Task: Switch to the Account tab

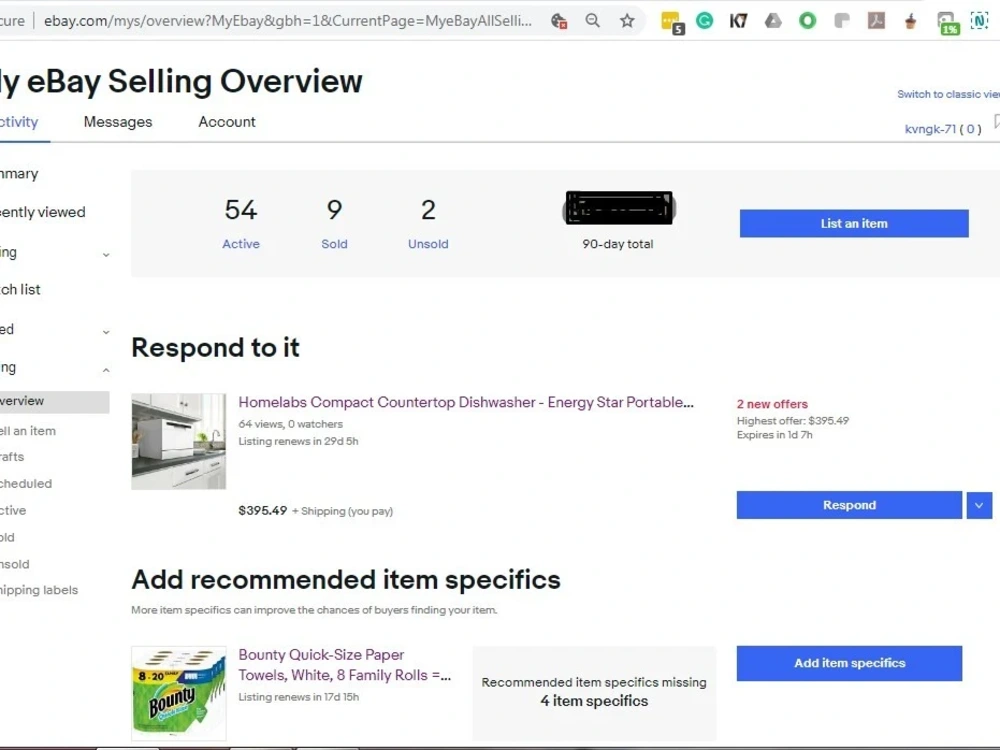Action: pyautogui.click(x=226, y=122)
